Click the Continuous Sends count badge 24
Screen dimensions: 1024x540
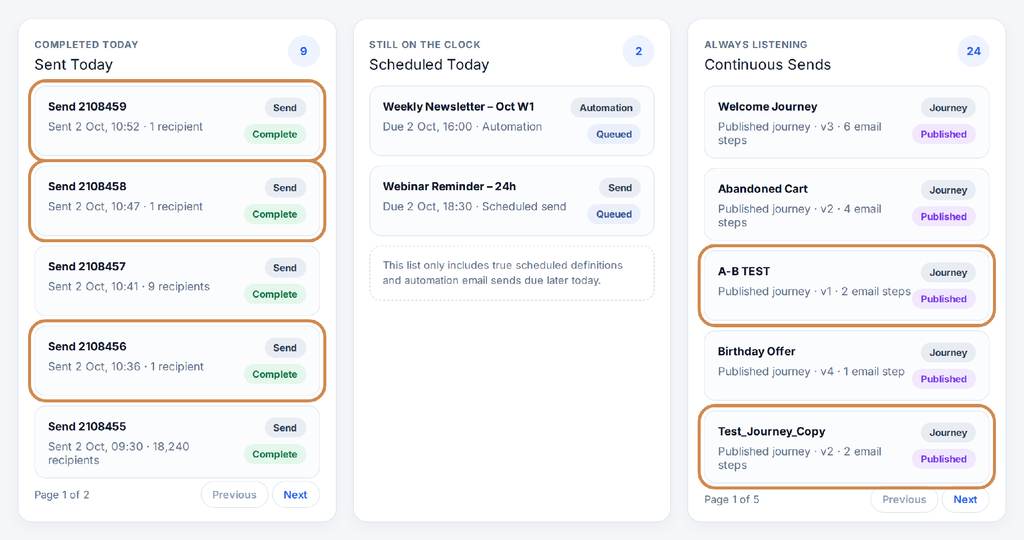coord(973,51)
